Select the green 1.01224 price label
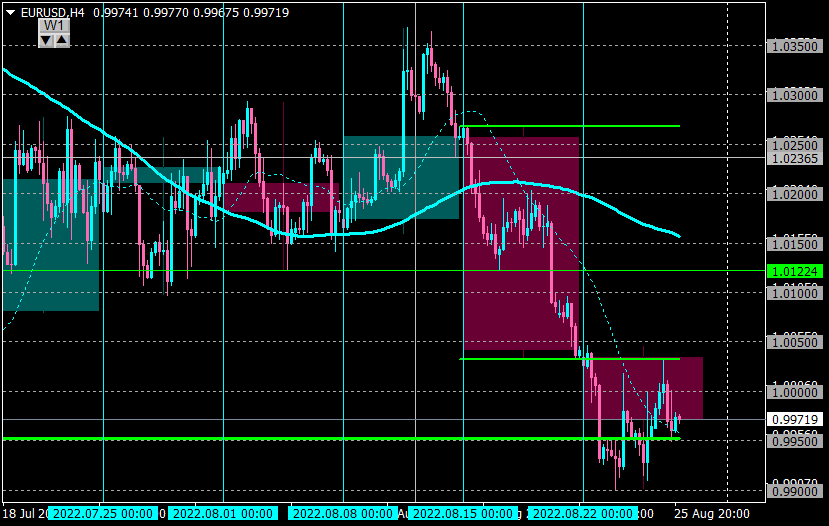This screenshot has height=526, width=829. click(x=795, y=271)
